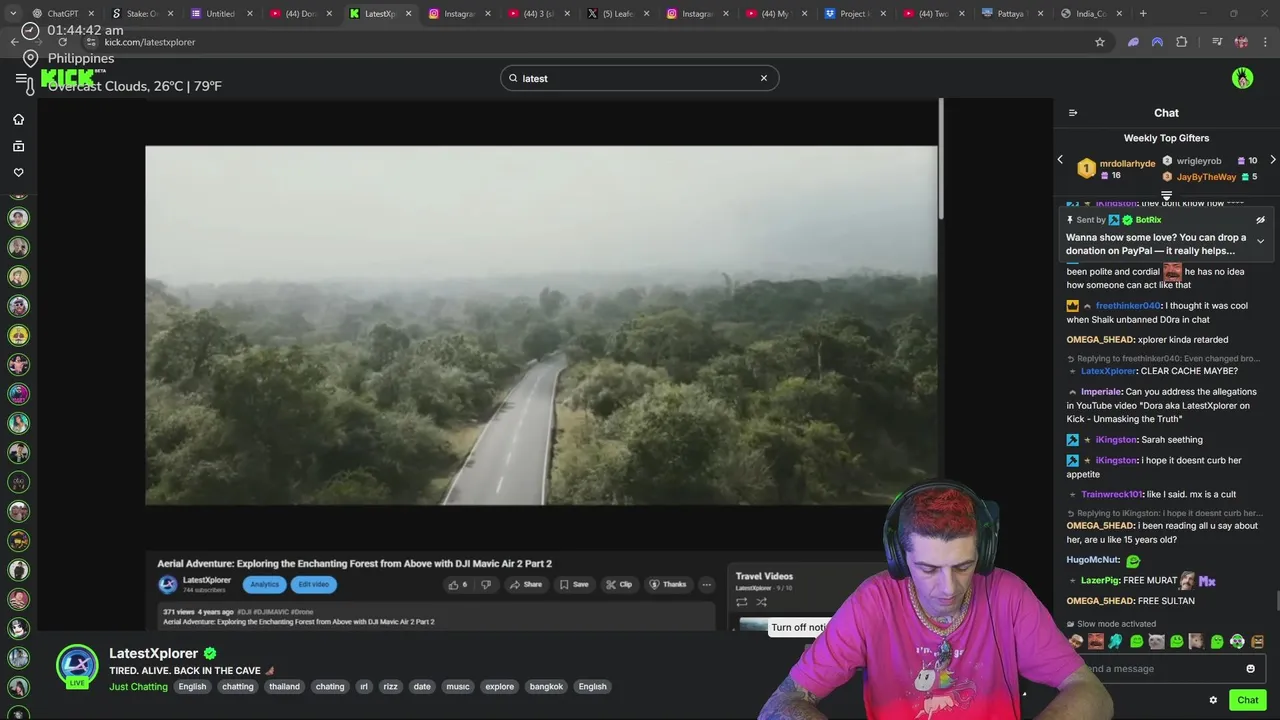Clear the search box with the X

click(x=764, y=78)
